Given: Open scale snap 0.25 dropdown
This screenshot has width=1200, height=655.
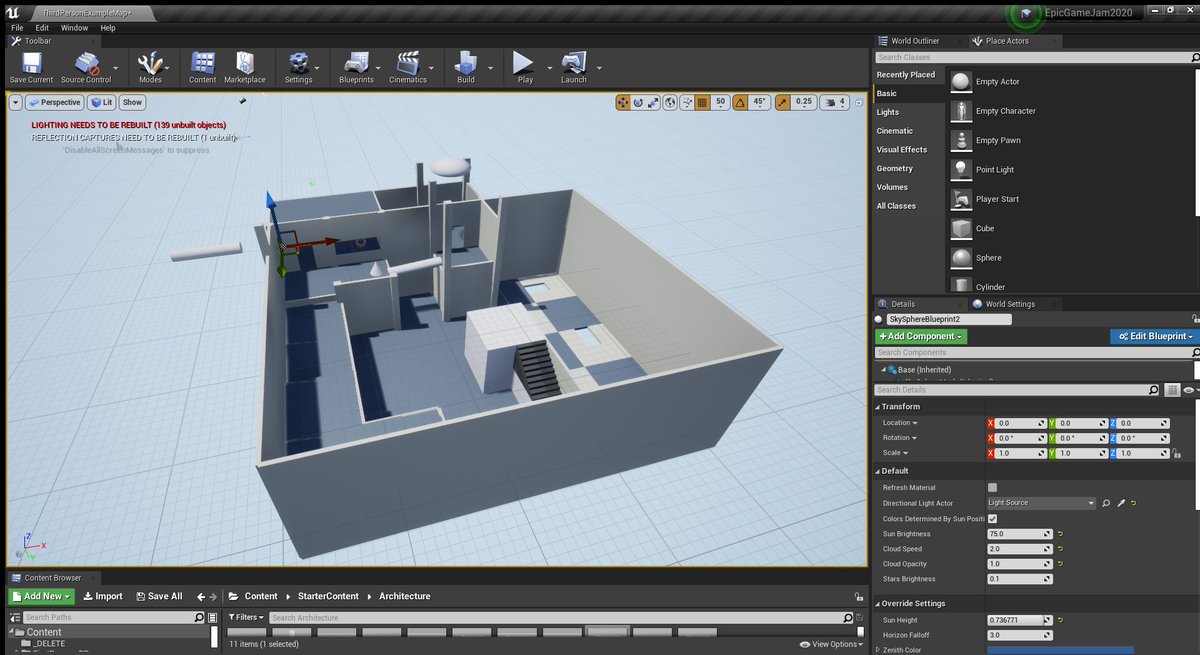Looking at the screenshot, I should pyautogui.click(x=803, y=102).
